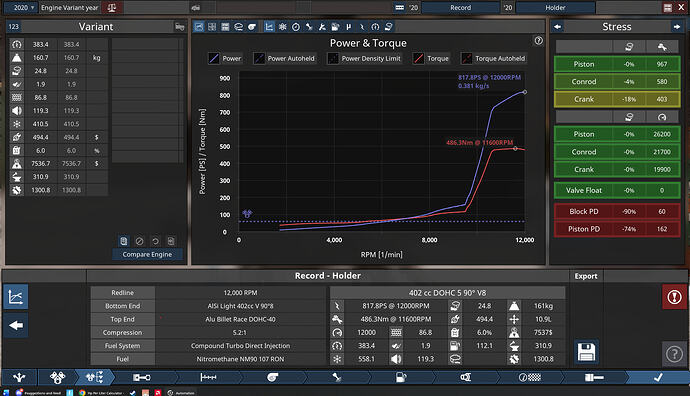Viewport: 690px width, 396px height.
Task: Open the fuel pump tab
Action: 401,377
